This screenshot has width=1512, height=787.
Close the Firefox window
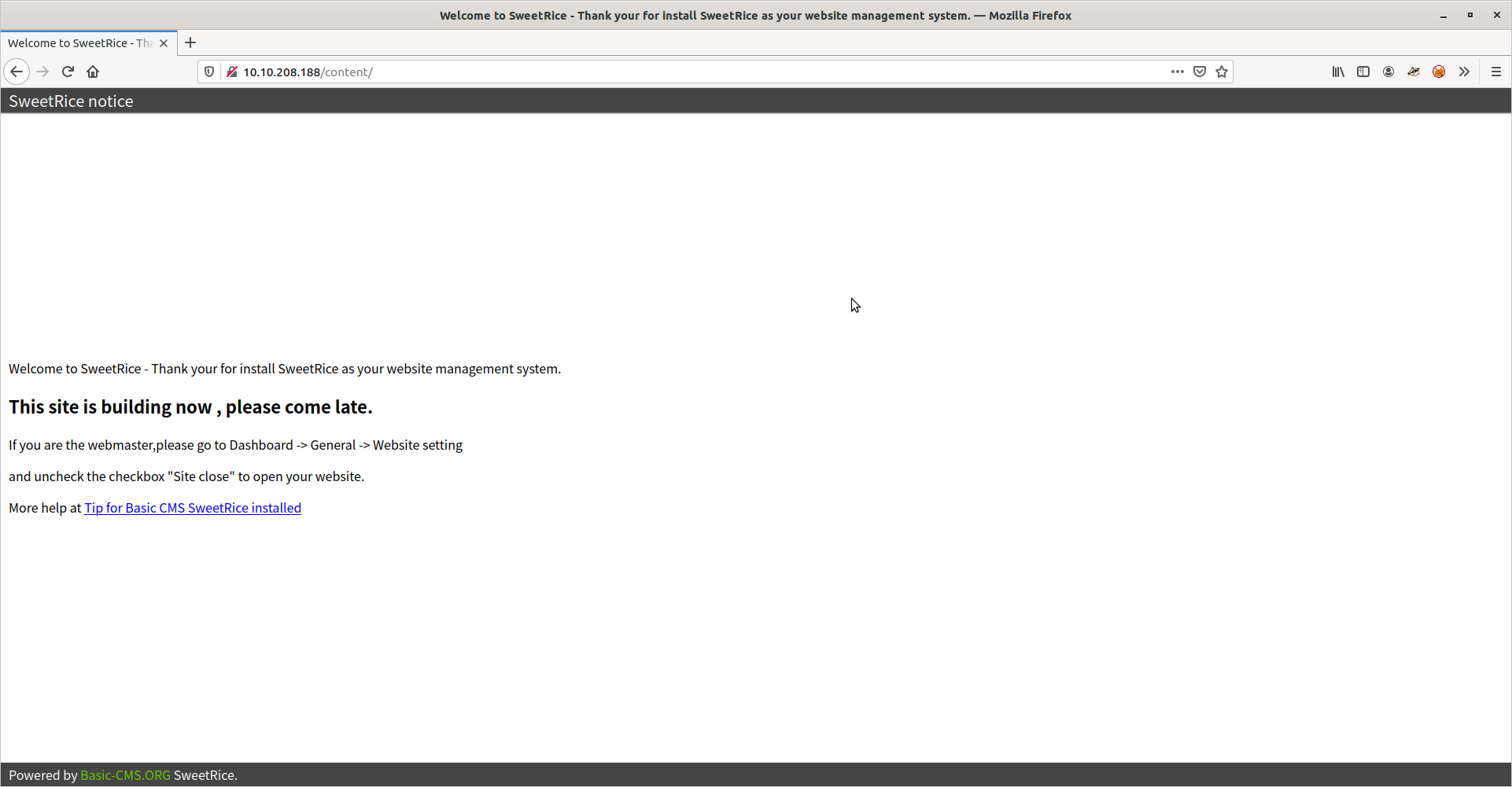click(1496, 15)
